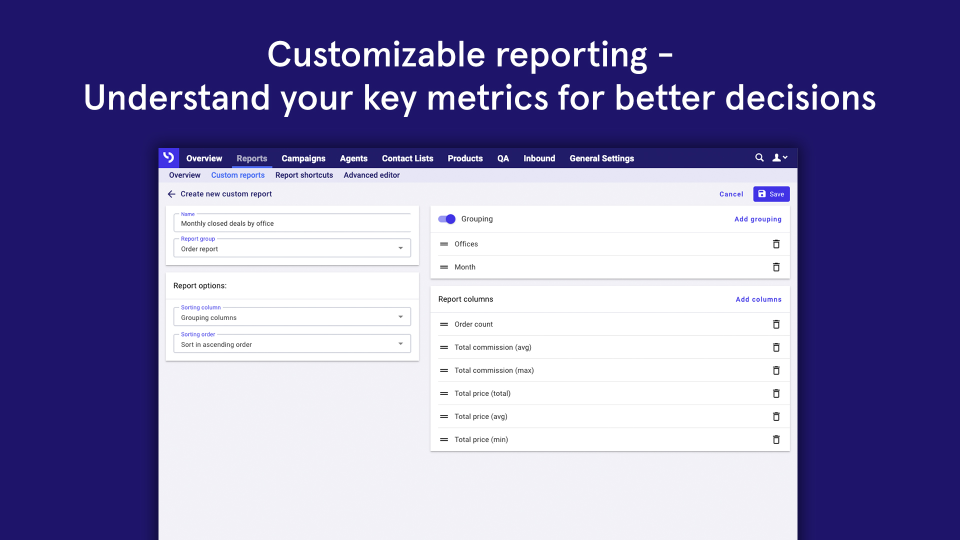960x540 pixels.
Task: Open the Reports navigation tab
Action: point(252,158)
